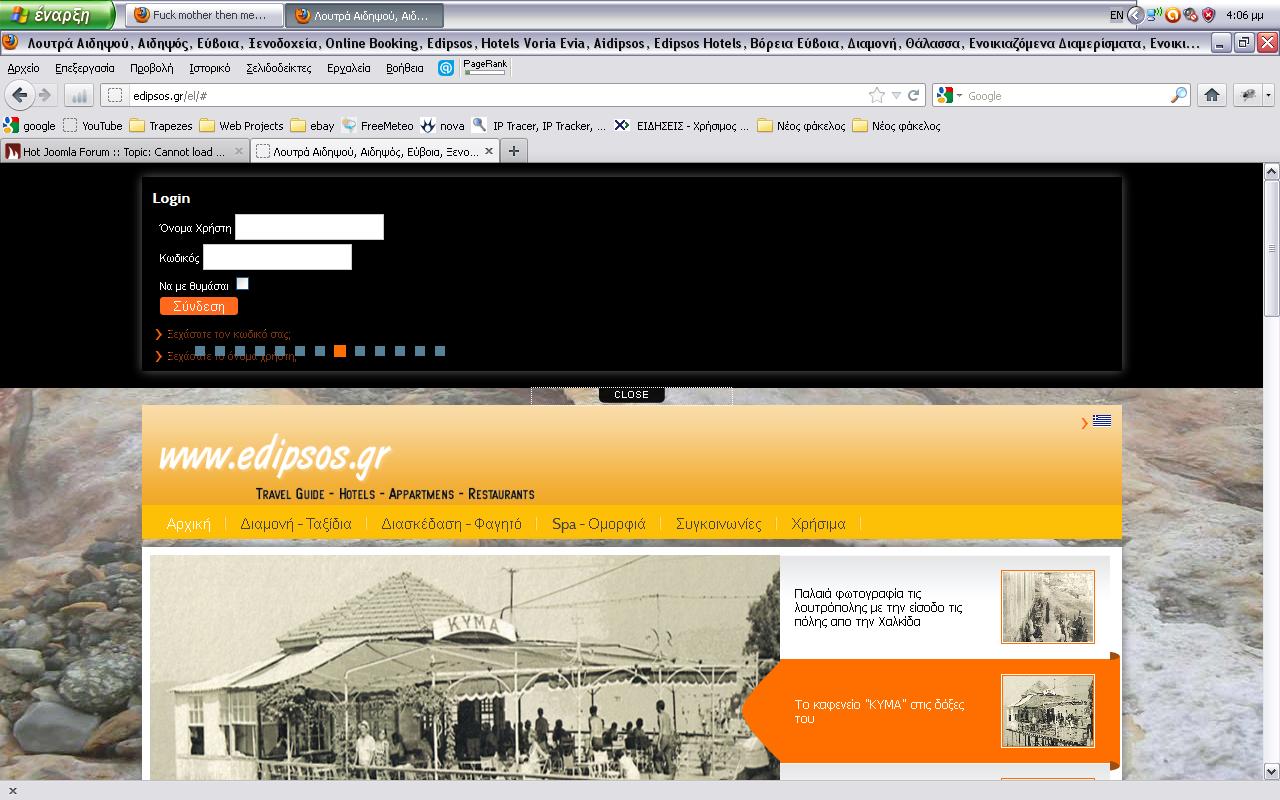Open the statistics bar-chart toolbar button
Image resolution: width=1280 pixels, height=800 pixels.
coord(79,95)
